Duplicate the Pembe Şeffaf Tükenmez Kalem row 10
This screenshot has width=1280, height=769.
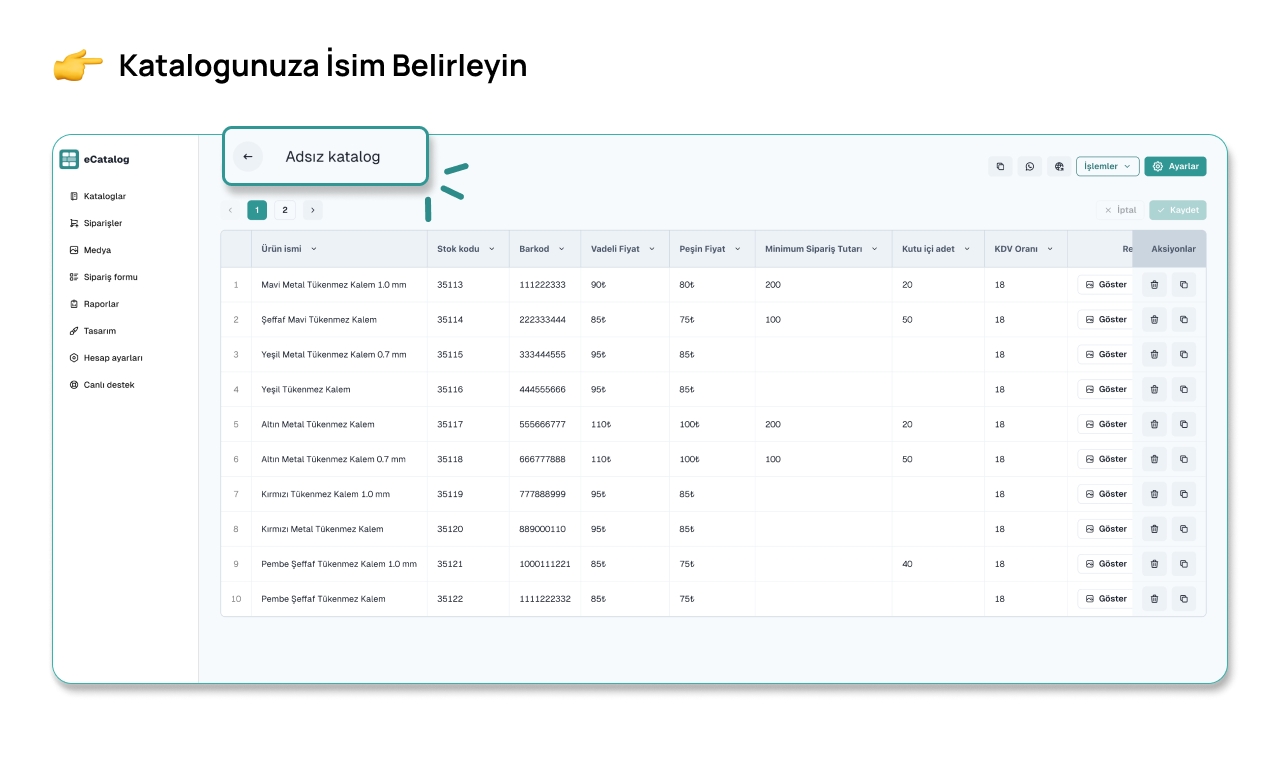click(x=1183, y=599)
